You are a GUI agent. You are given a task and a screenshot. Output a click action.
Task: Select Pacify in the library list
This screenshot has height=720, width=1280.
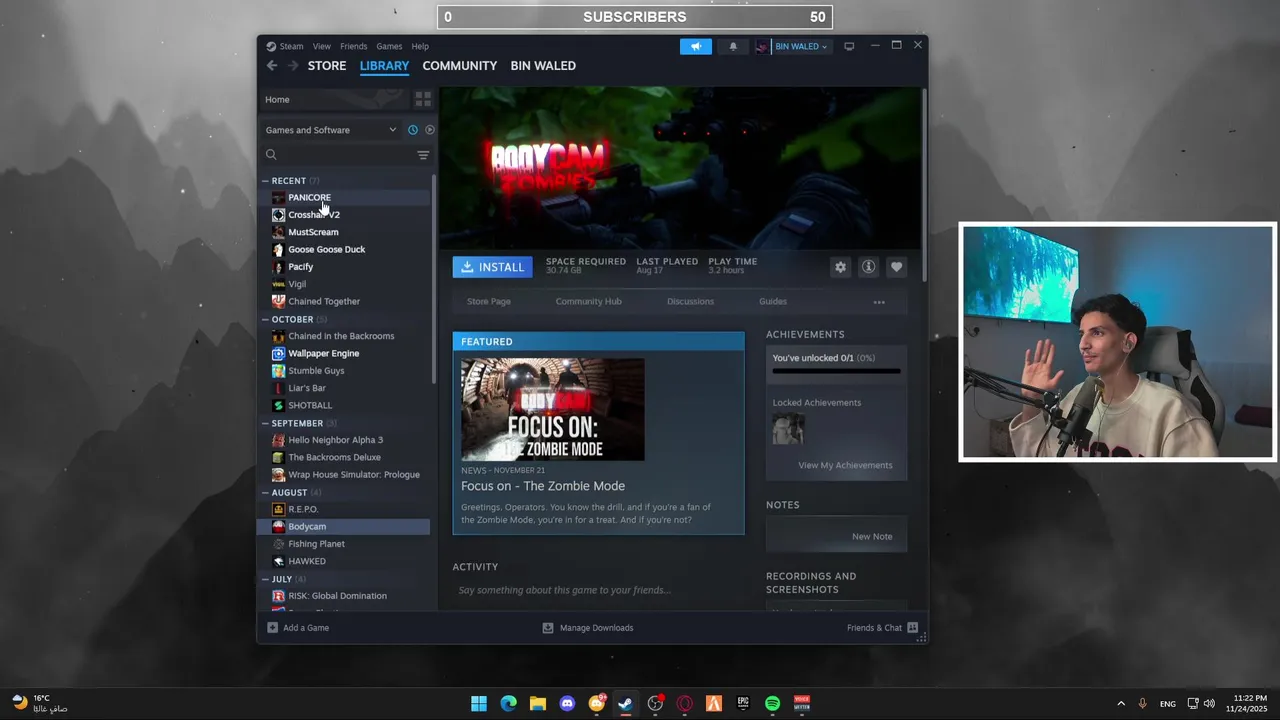[x=346, y=267]
